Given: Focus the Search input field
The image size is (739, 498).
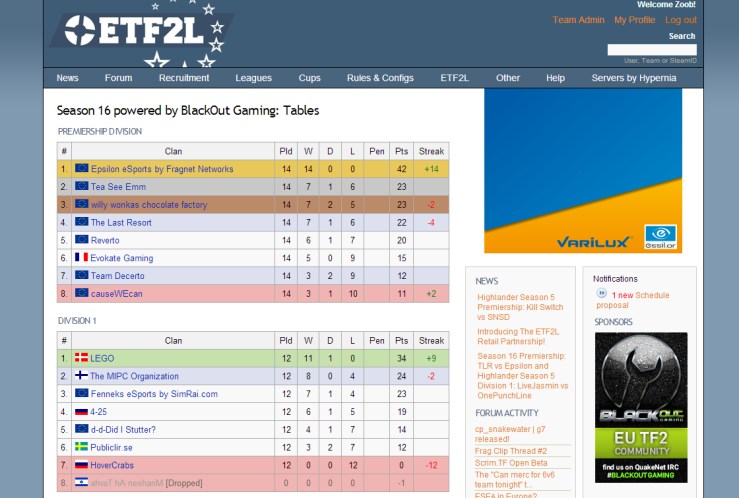Looking at the screenshot, I should (652, 50).
